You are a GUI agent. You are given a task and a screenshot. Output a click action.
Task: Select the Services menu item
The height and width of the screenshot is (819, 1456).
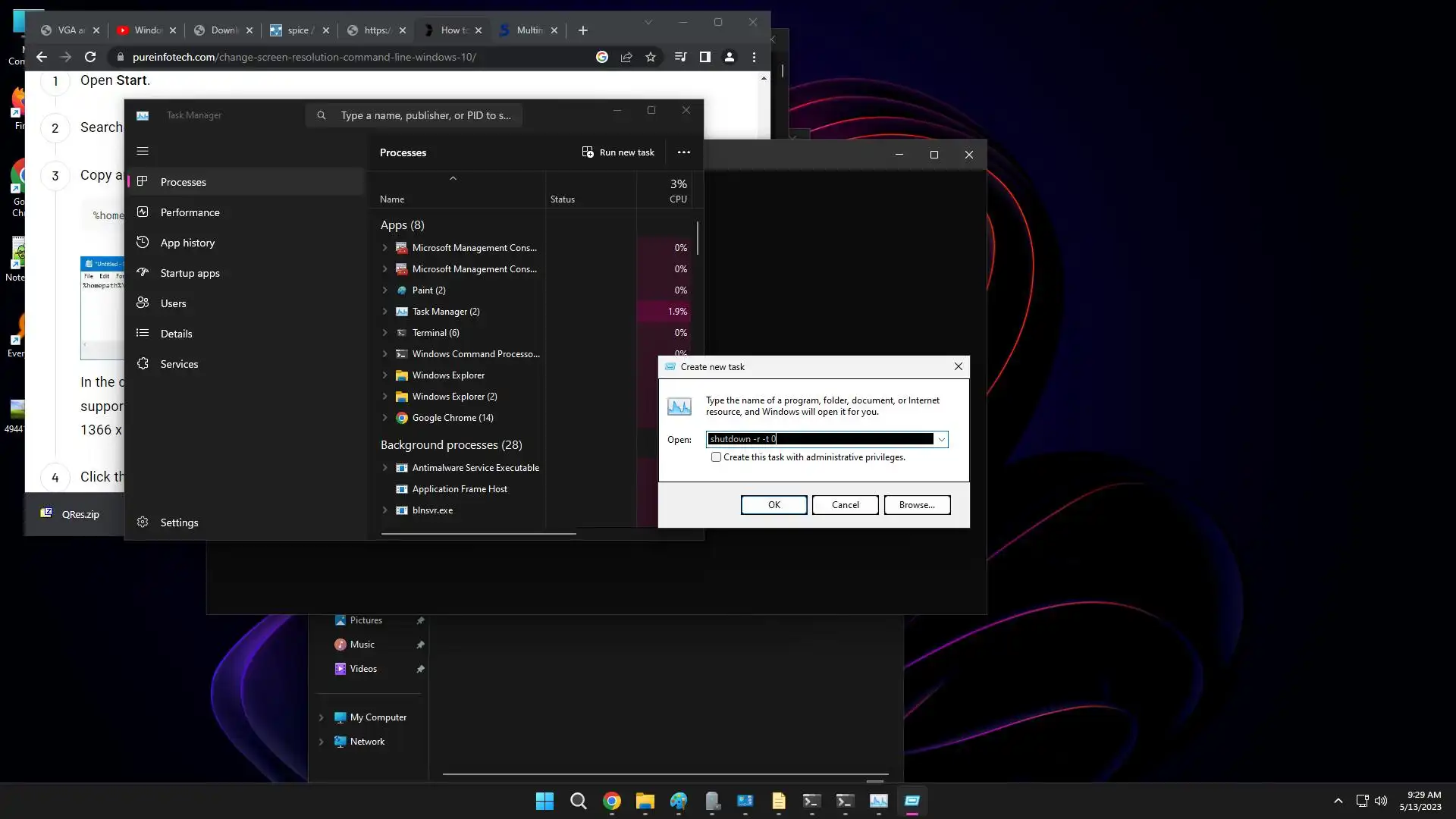pyautogui.click(x=179, y=364)
